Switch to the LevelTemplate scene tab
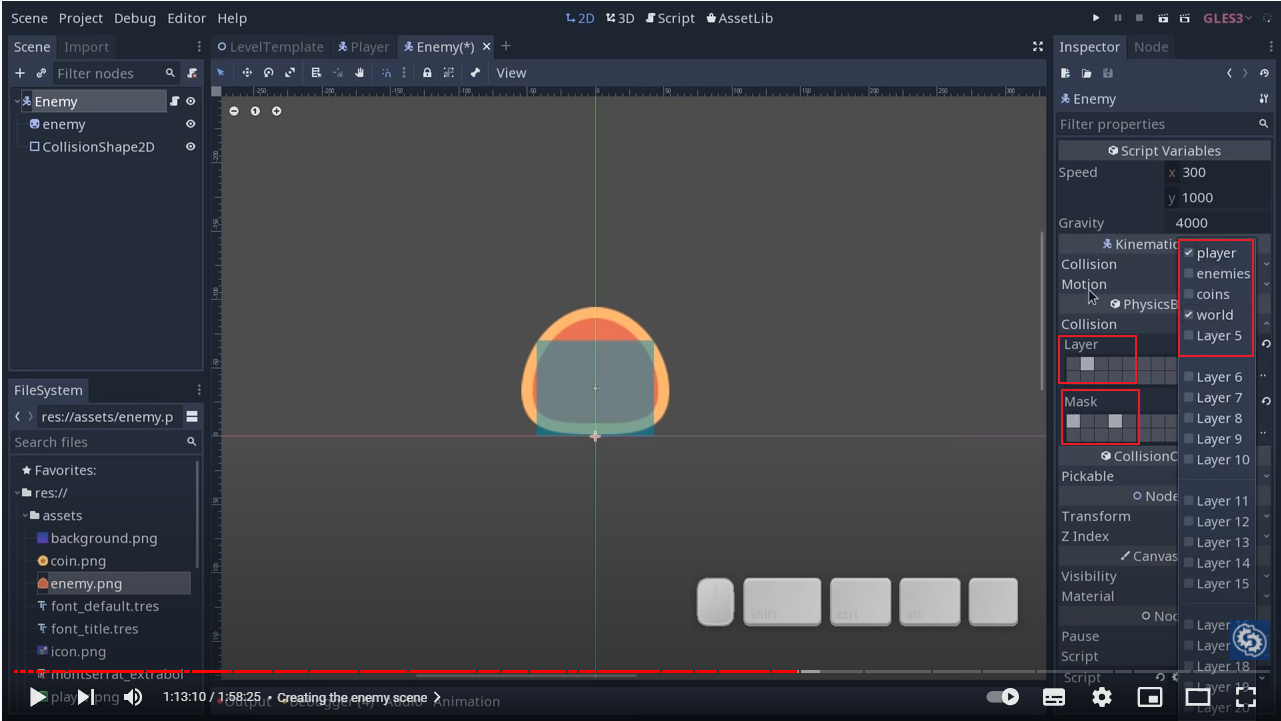1281x721 pixels. (271, 47)
